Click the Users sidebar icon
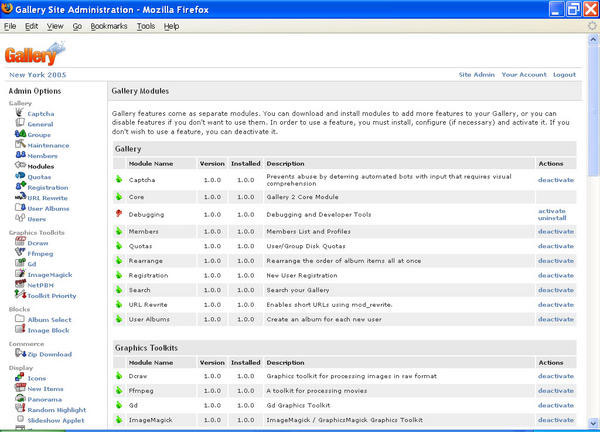Image resolution: width=600 pixels, height=432 pixels. click(x=20, y=218)
